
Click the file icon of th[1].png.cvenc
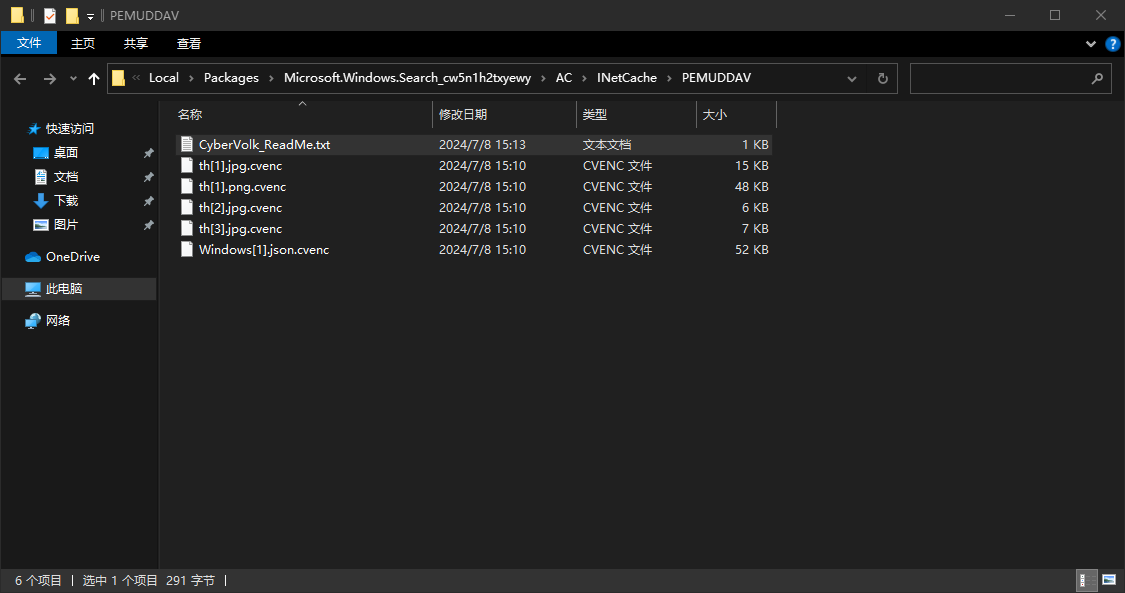[187, 186]
